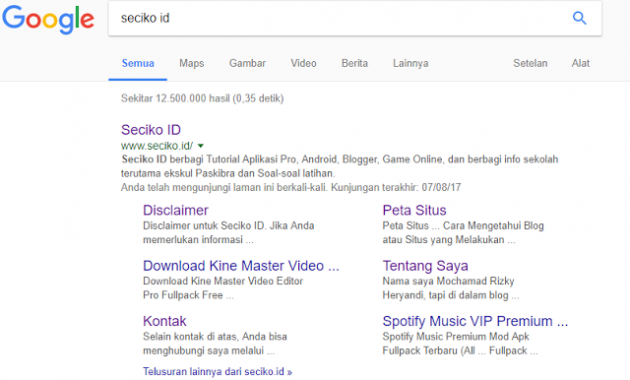Open the Video results tab
The height and width of the screenshot is (380, 630).
(x=303, y=63)
